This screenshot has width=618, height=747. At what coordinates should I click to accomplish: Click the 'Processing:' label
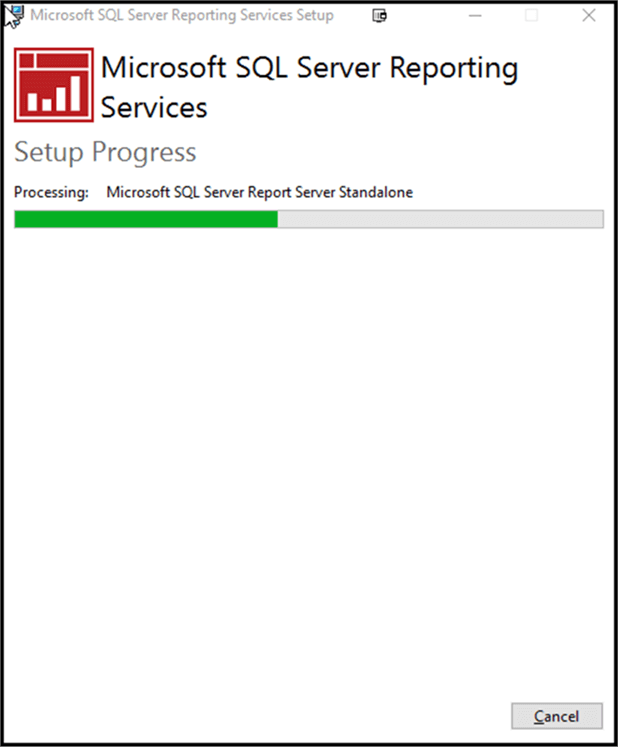(51, 192)
